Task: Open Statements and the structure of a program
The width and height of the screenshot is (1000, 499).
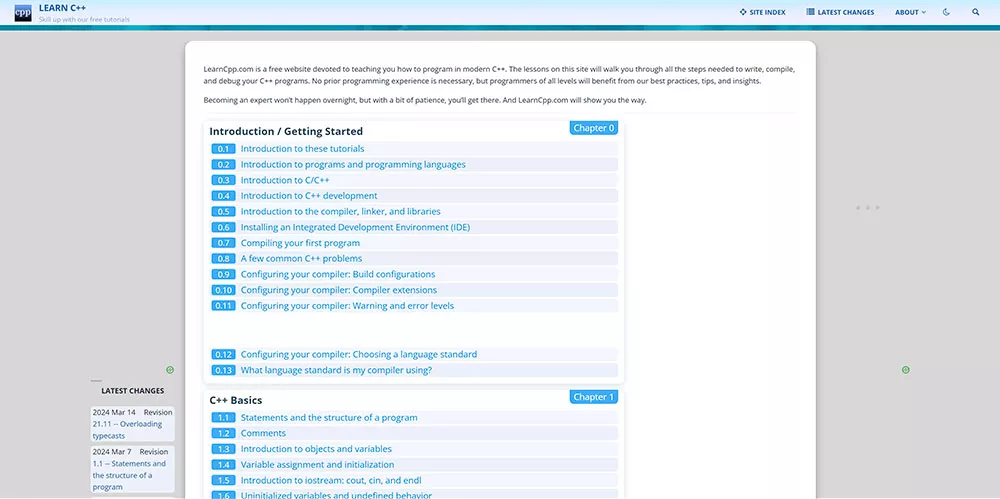Action: [329, 417]
